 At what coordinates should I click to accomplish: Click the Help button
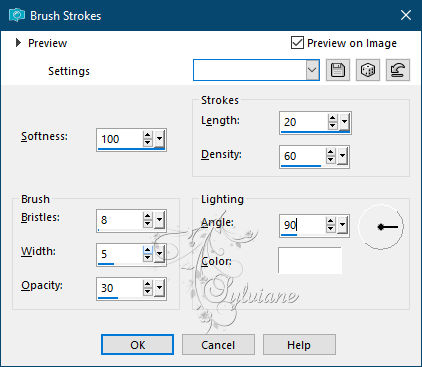tap(299, 345)
